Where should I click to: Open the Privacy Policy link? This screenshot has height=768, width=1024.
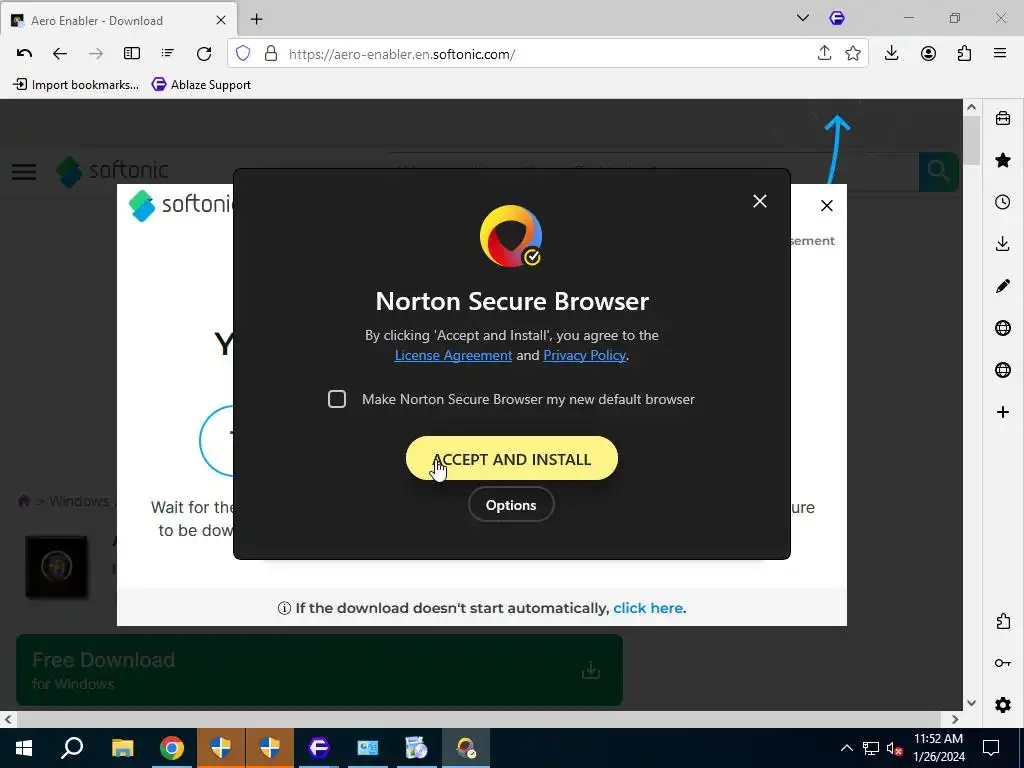[584, 355]
